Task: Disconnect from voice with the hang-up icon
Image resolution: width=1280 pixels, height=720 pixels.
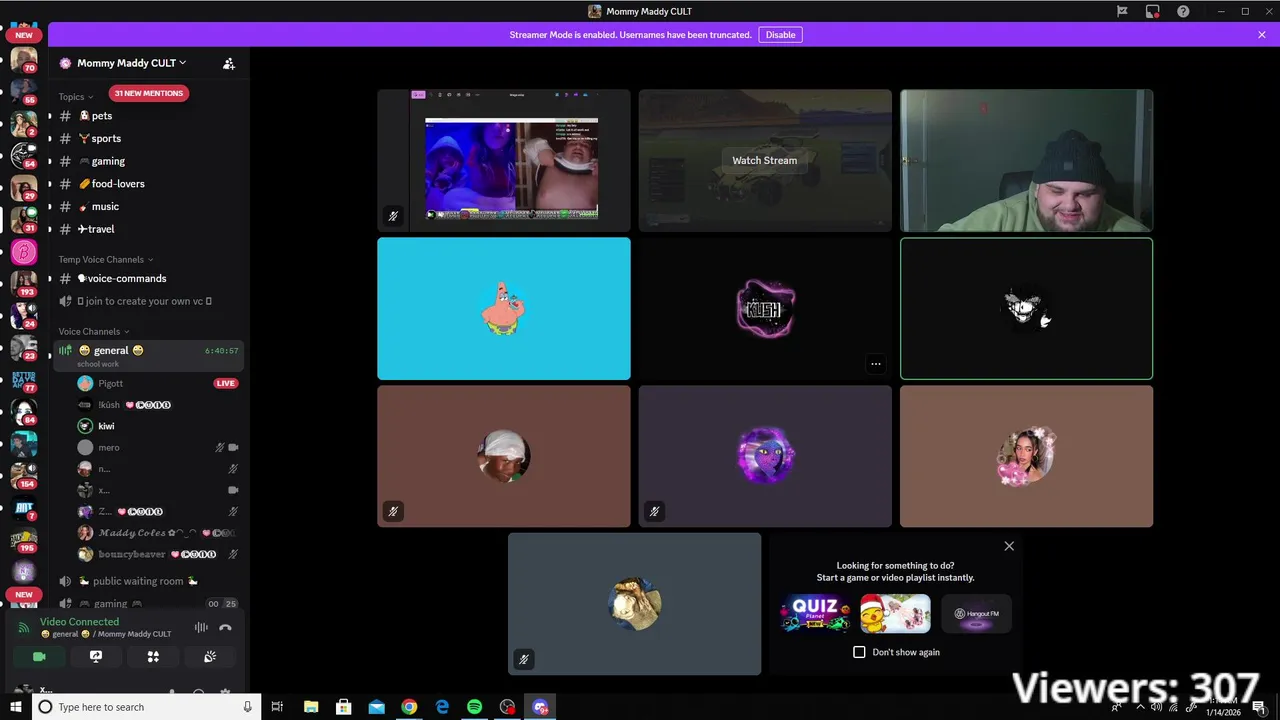Action: [x=225, y=627]
